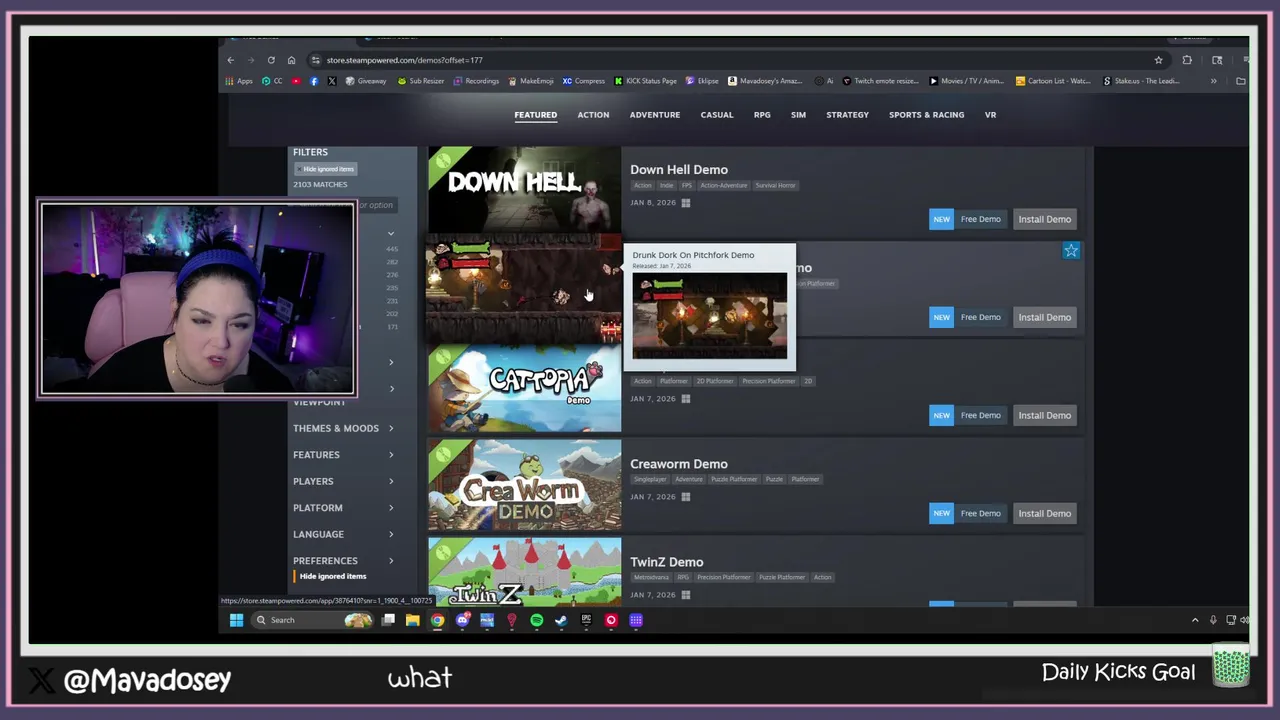The image size is (1280, 720).
Task: Switch to the CASUAL tab
Action: pyautogui.click(x=717, y=115)
